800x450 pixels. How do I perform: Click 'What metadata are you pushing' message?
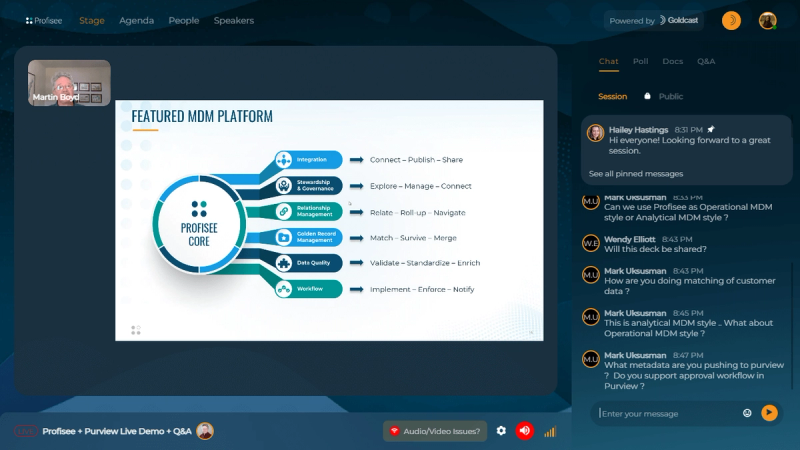694,376
